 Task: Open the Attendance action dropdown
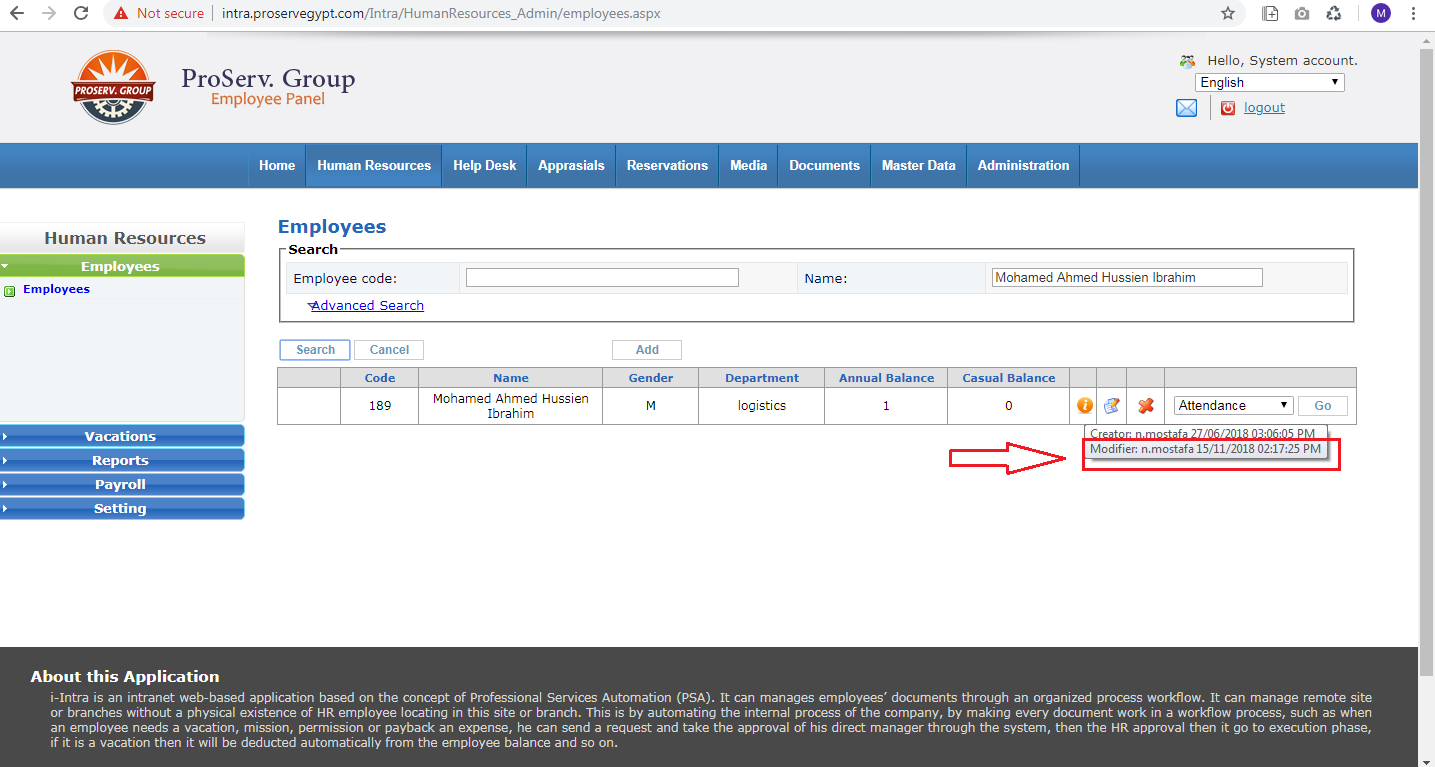click(1233, 405)
